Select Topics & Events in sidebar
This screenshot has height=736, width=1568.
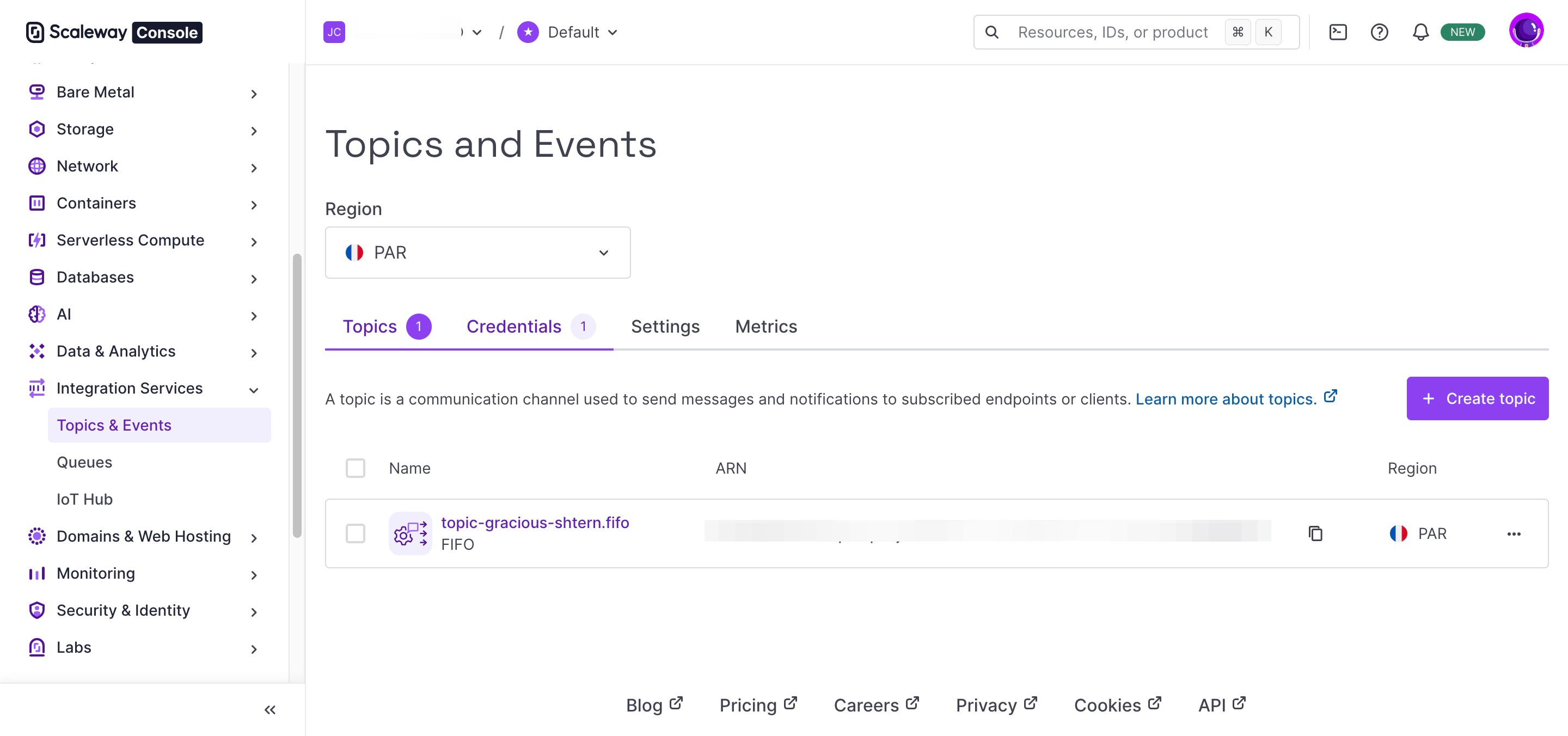[x=160, y=425]
